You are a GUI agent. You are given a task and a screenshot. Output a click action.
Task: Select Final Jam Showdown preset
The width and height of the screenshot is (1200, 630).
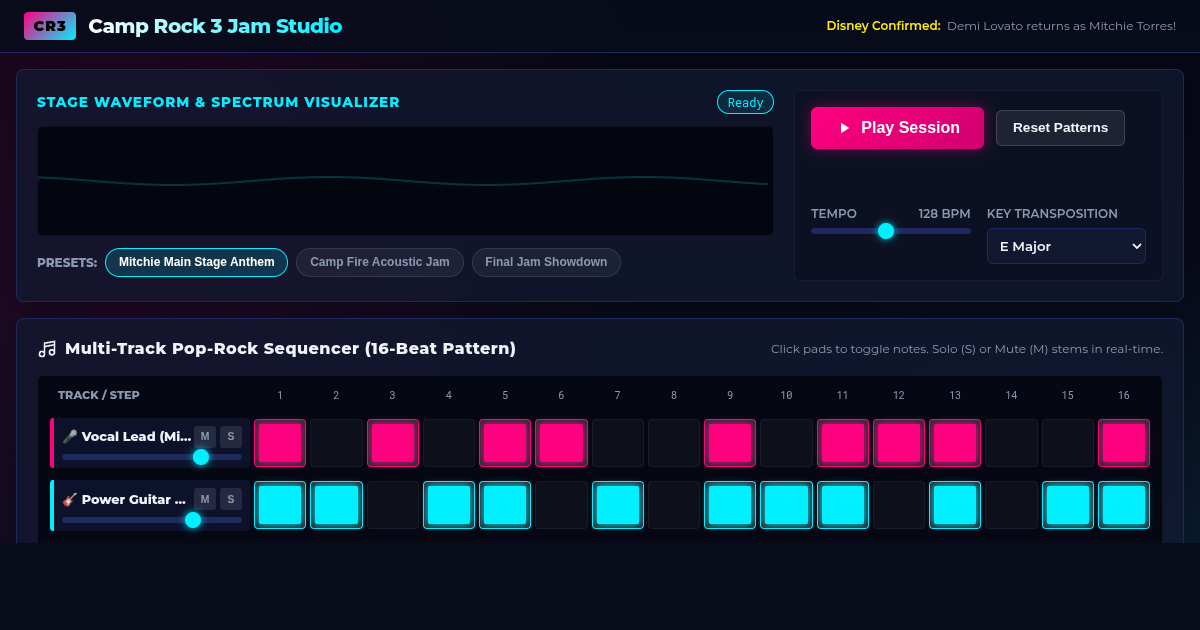point(546,262)
